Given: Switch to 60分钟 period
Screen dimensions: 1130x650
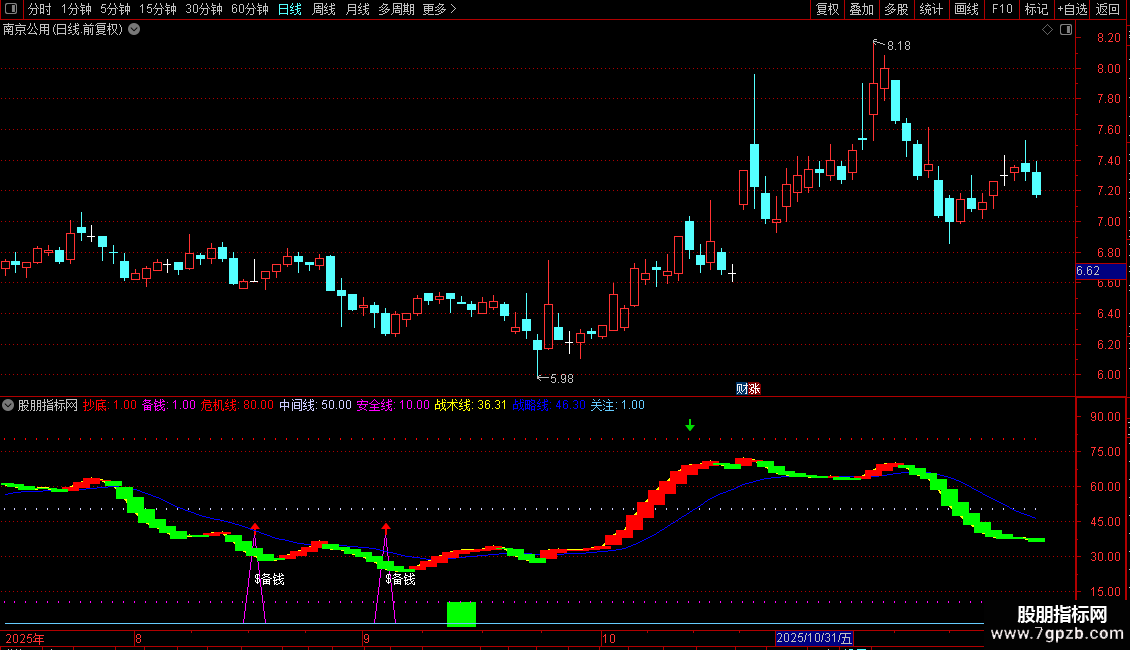Looking at the screenshot, I should click(250, 9).
